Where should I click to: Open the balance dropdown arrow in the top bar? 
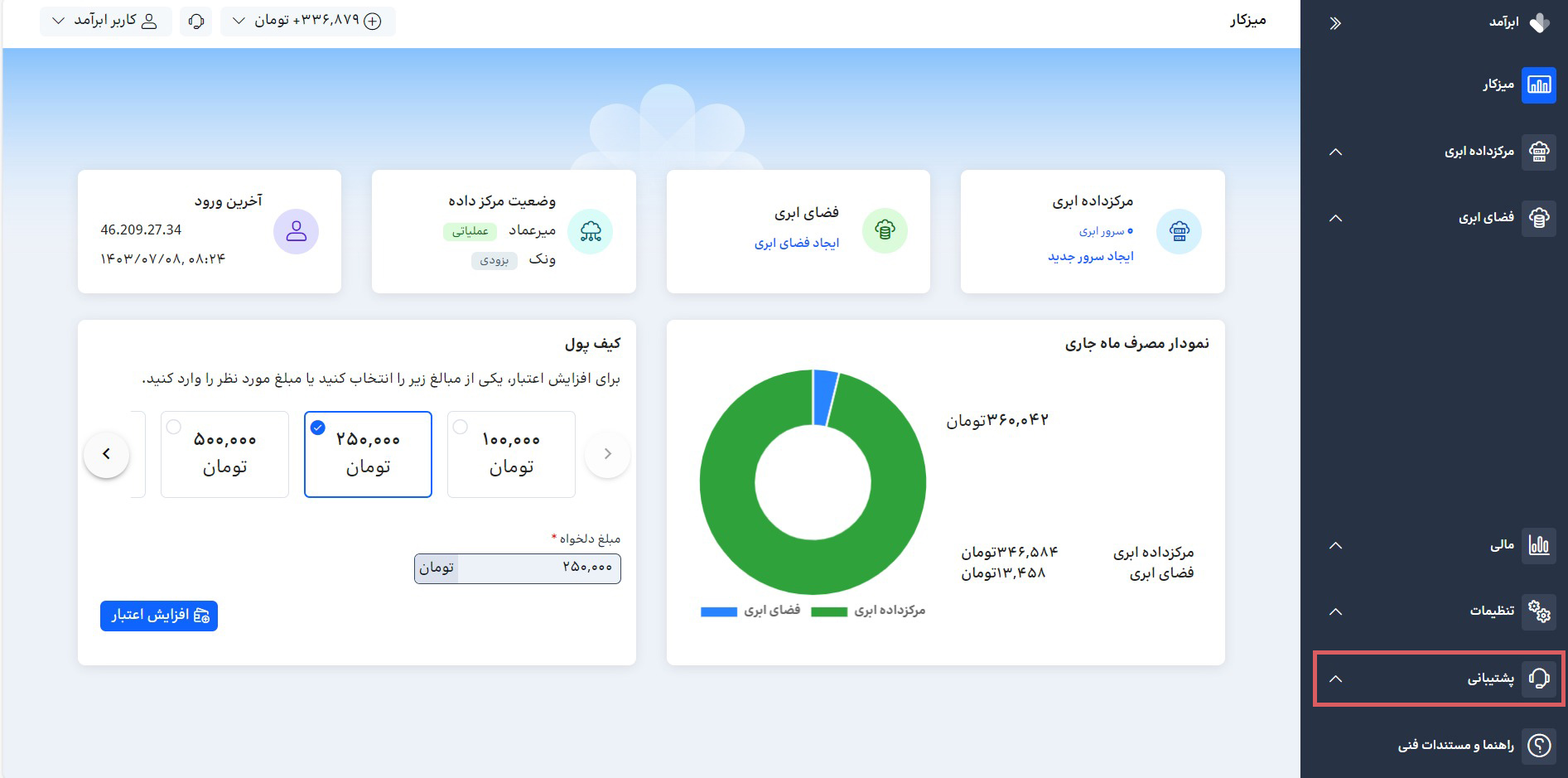239,21
